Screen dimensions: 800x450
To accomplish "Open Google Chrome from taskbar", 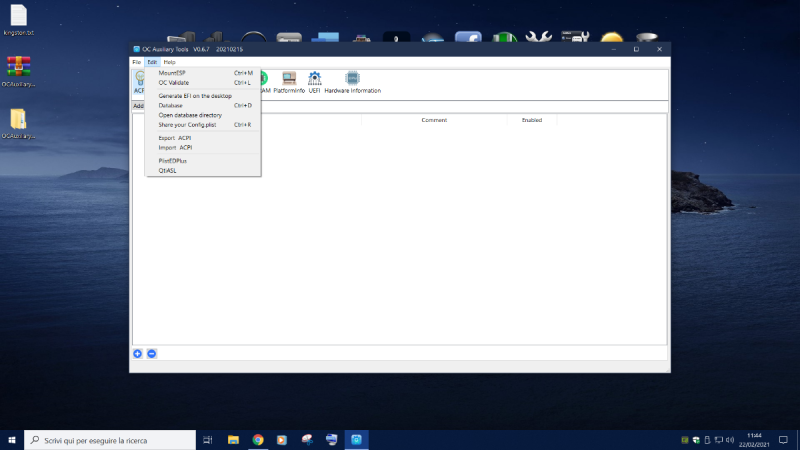I will pyautogui.click(x=258, y=440).
